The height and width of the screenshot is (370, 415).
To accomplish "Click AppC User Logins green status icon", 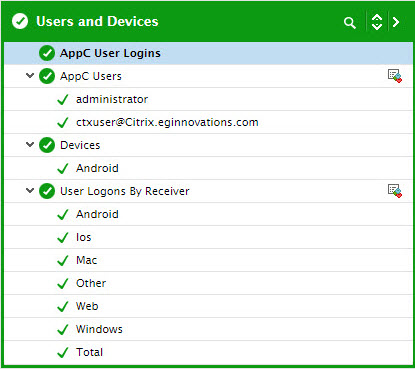I will 47,53.
